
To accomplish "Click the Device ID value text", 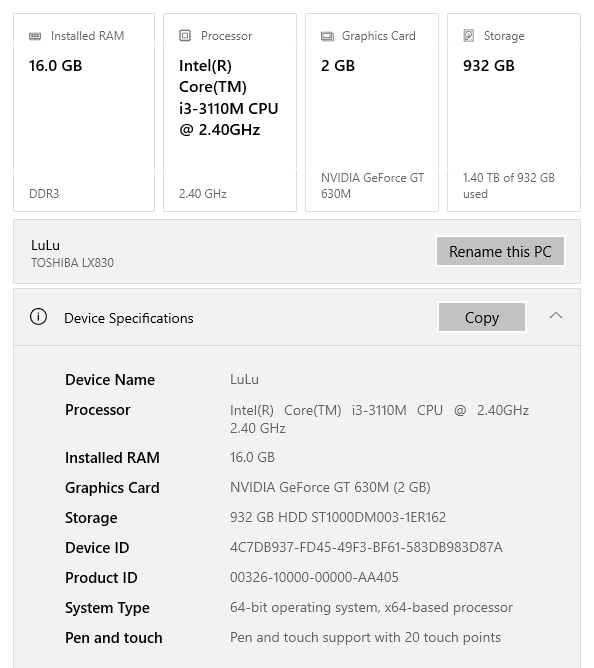I will click(x=366, y=547).
